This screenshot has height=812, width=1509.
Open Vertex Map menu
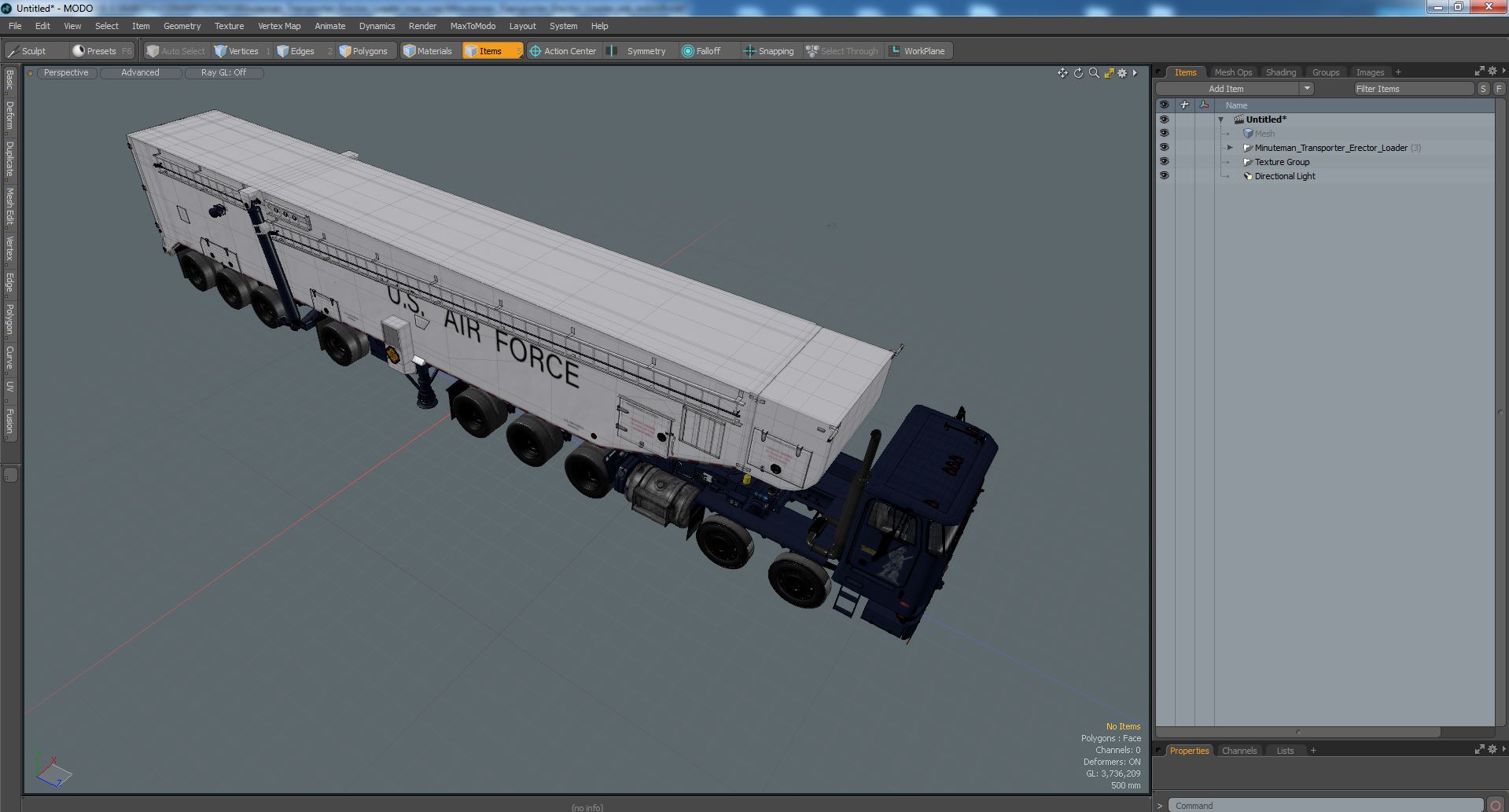point(279,26)
